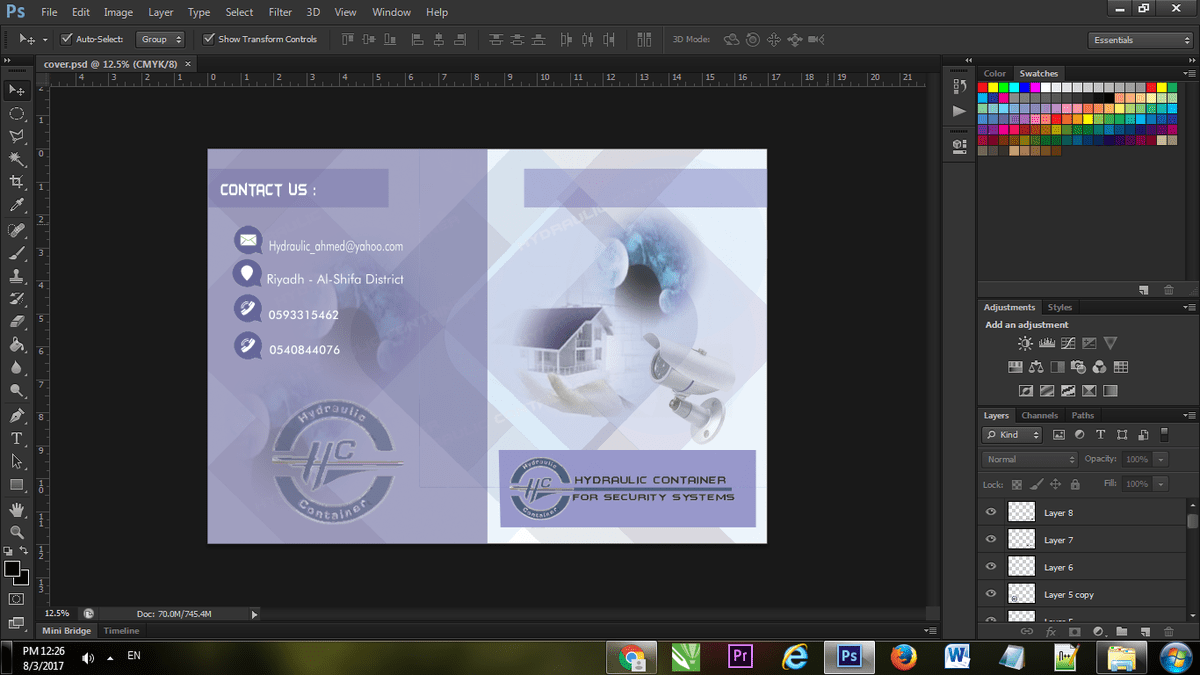Hide Layer 8 visibility eye
Screen dimensions: 1200x675
pyautogui.click(x=991, y=512)
